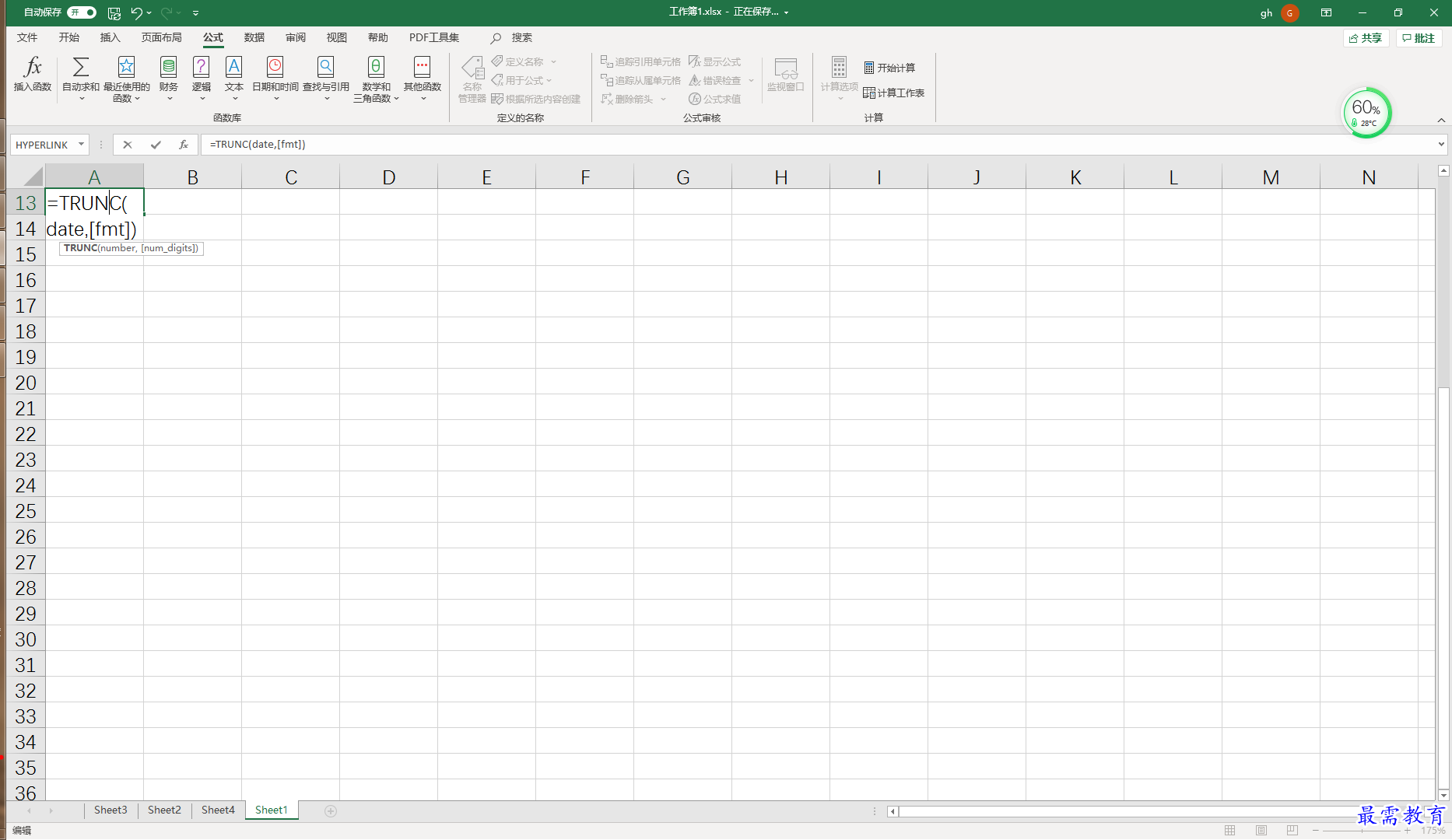Viewport: 1452px width, 840px height.
Task: Confirm formula with the checkmark
Action: coord(156,145)
